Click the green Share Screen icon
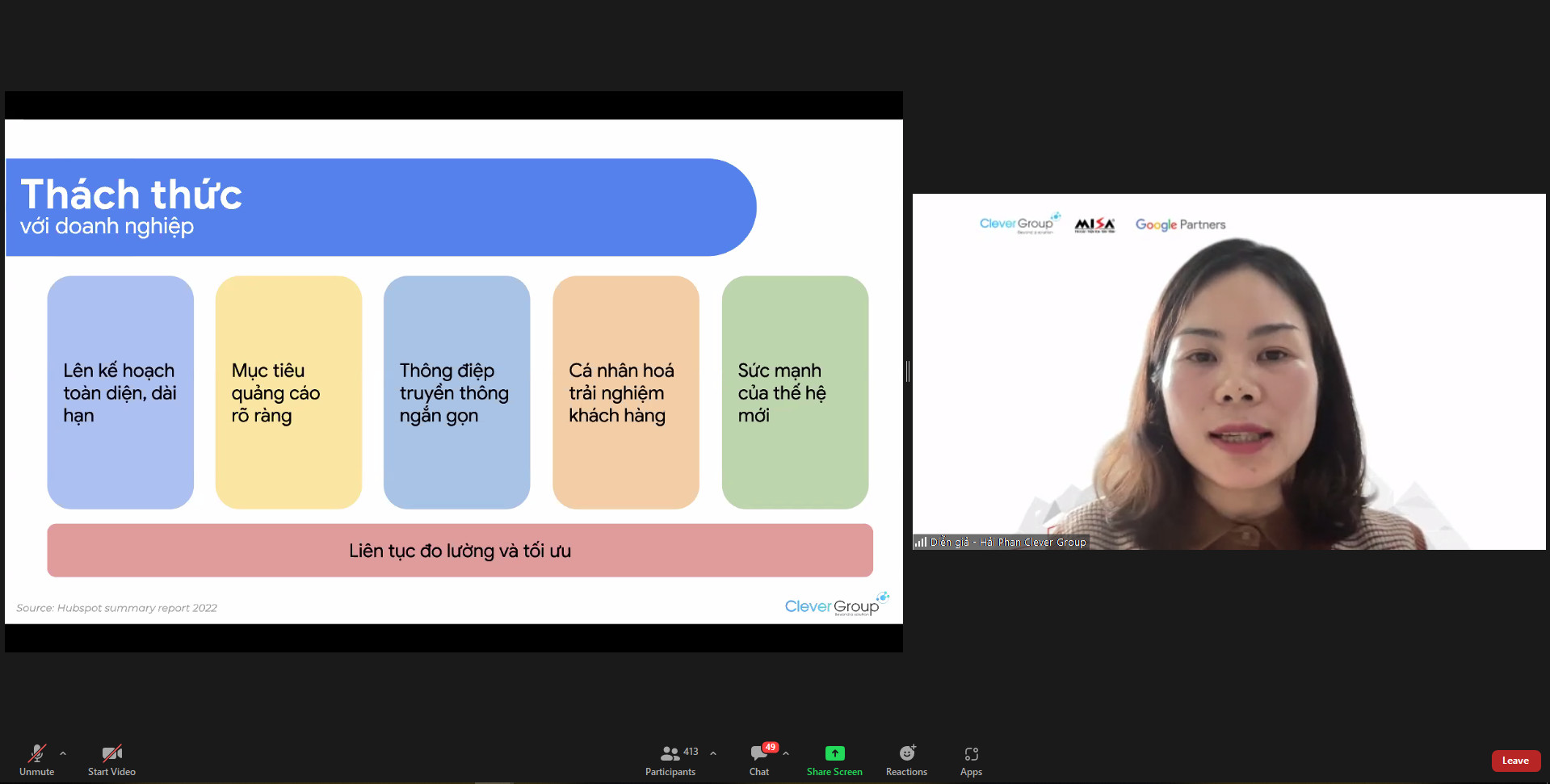This screenshot has width=1550, height=784. pos(834,753)
